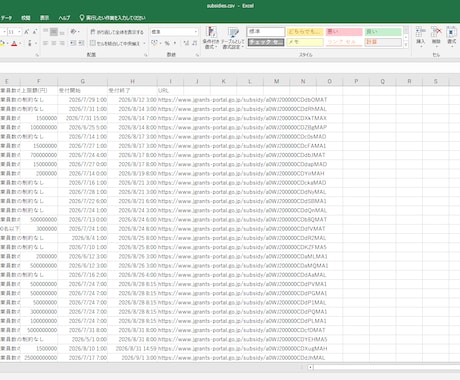This screenshot has width=460, height=380.
Task: Apply bottom vertical alignment
Action: point(62,32)
